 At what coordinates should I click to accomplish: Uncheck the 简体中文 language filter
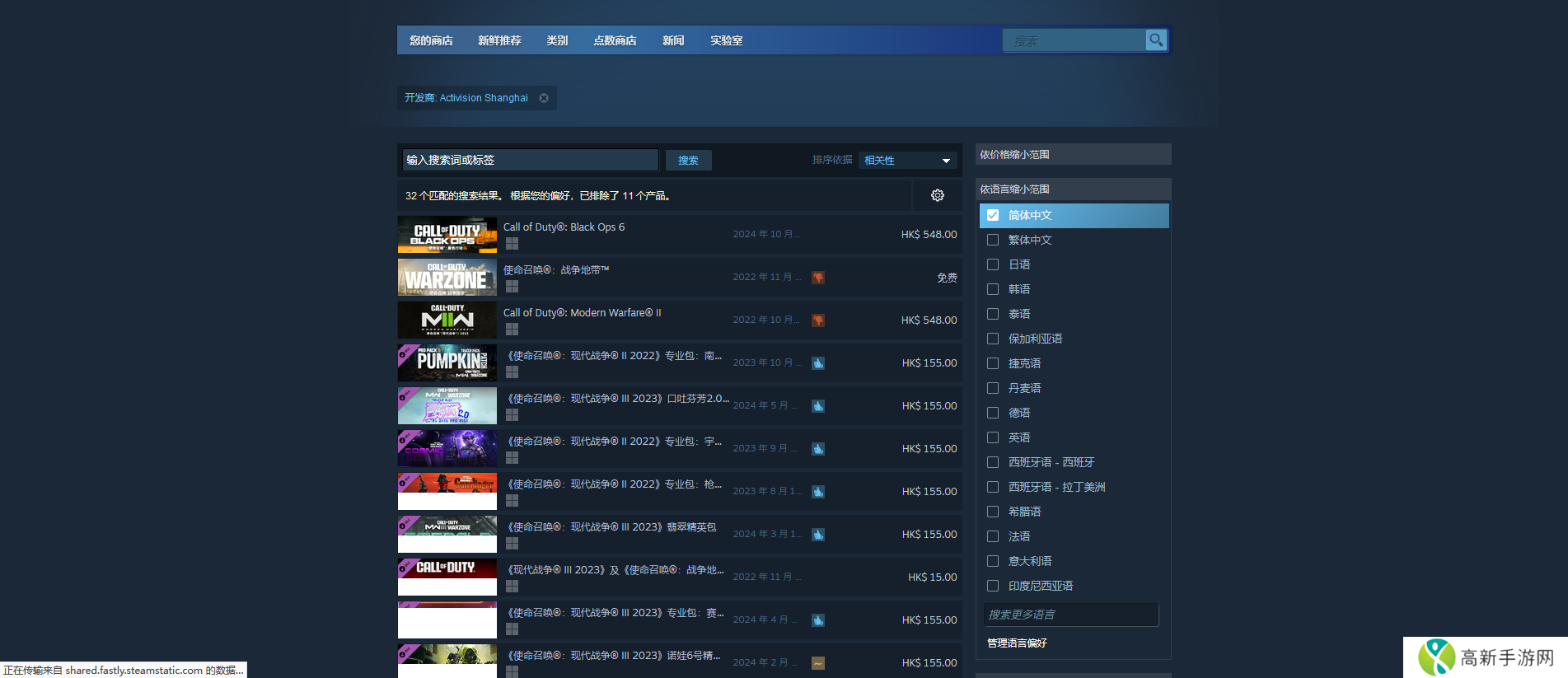click(993, 215)
